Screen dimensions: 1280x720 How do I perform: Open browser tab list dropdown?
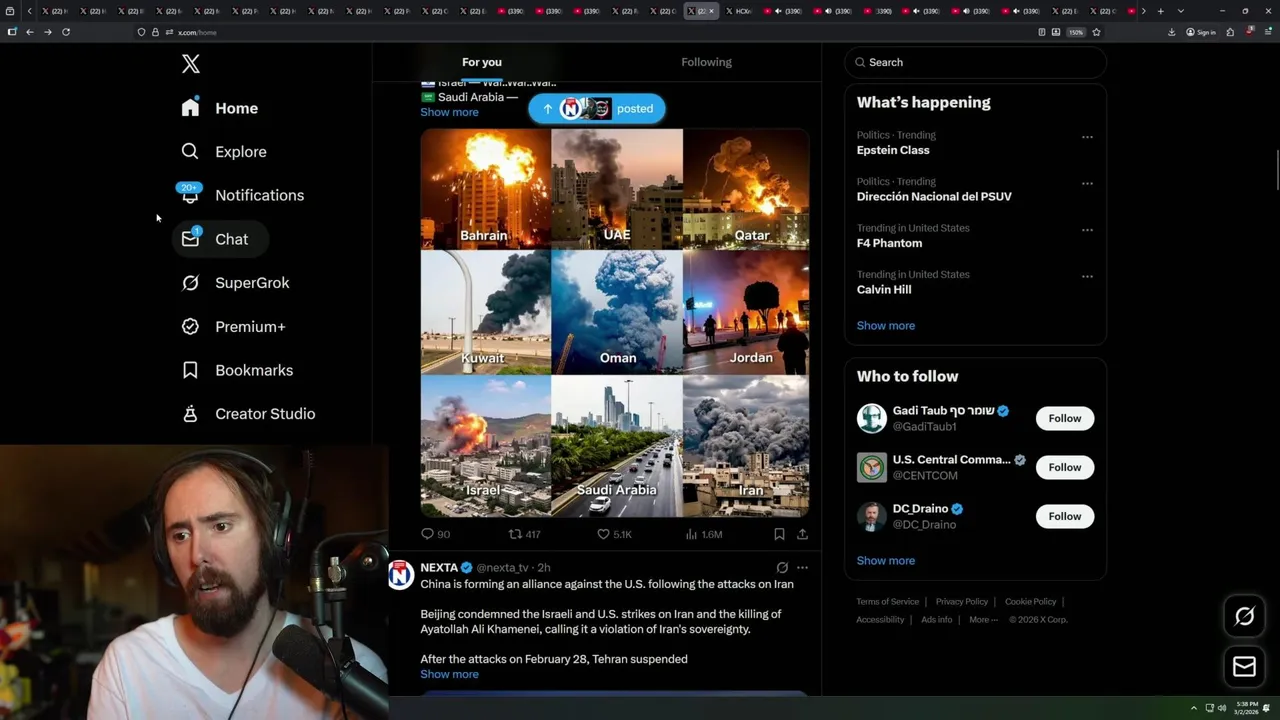point(1181,11)
